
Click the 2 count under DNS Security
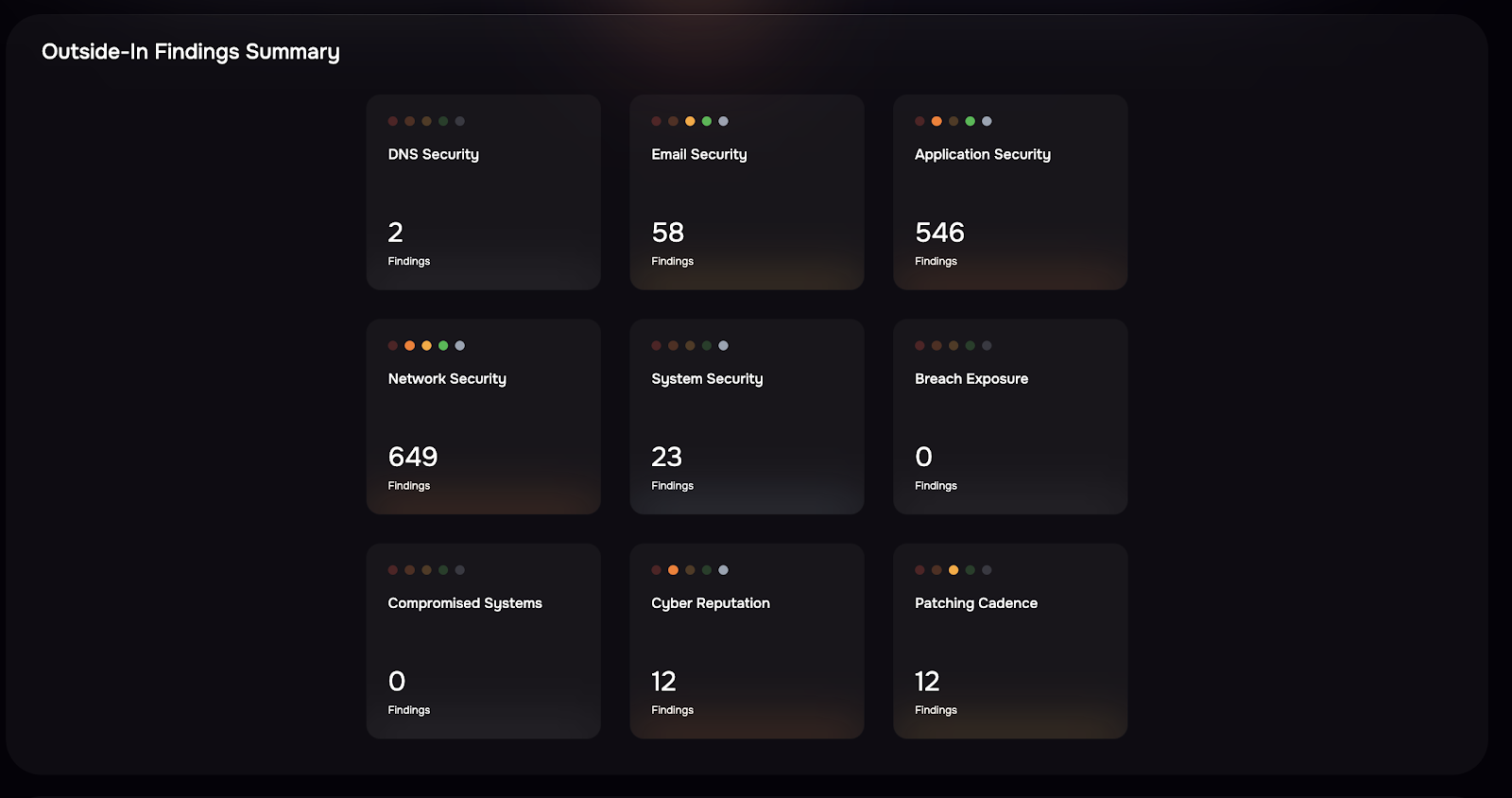395,233
